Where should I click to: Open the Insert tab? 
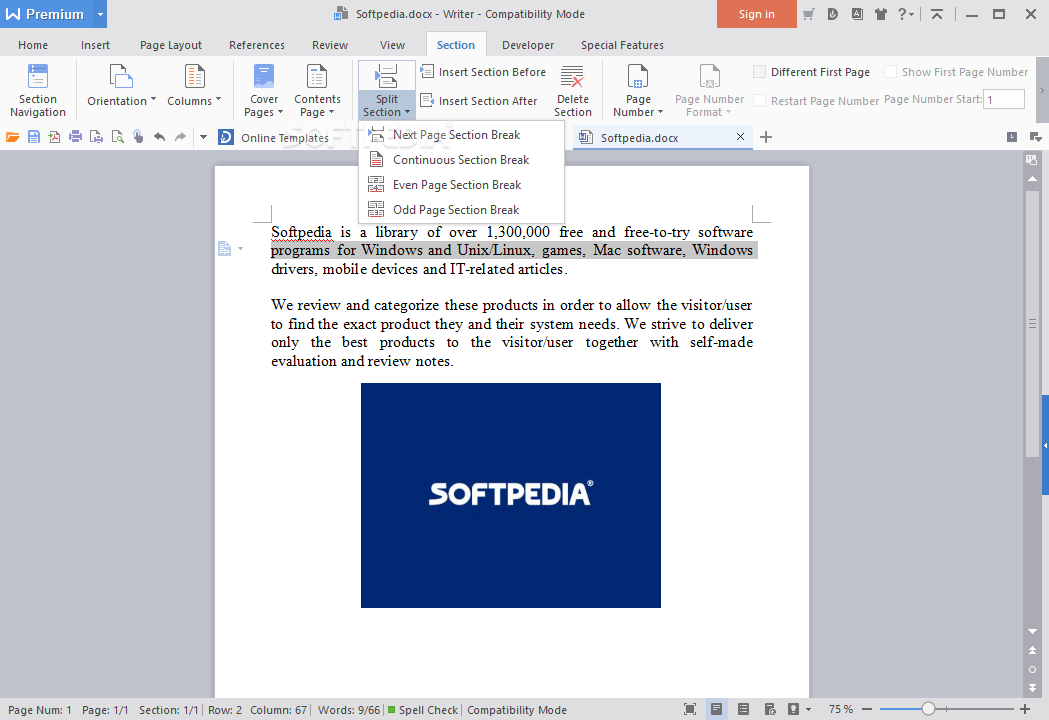pyautogui.click(x=95, y=45)
